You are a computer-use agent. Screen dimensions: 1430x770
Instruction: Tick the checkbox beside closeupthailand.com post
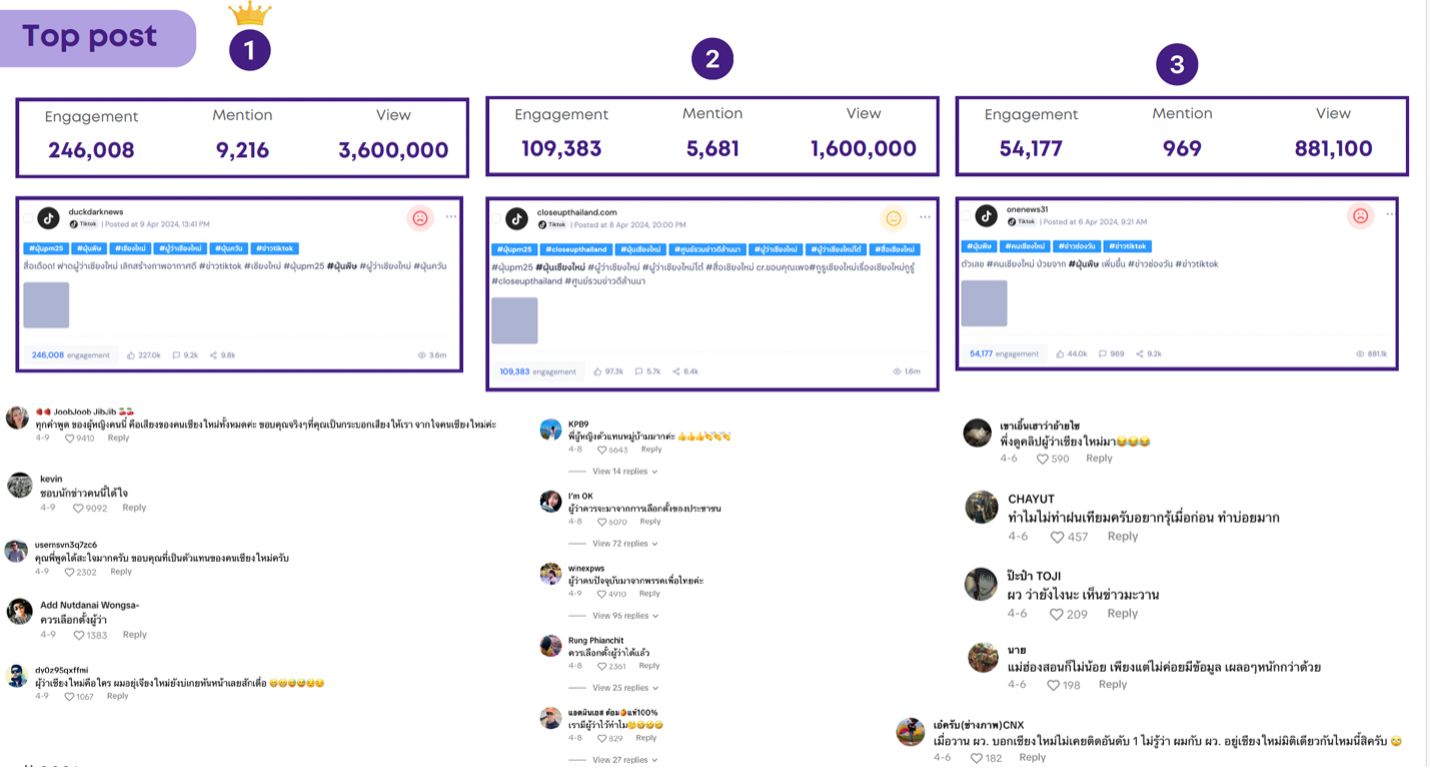(x=497, y=218)
